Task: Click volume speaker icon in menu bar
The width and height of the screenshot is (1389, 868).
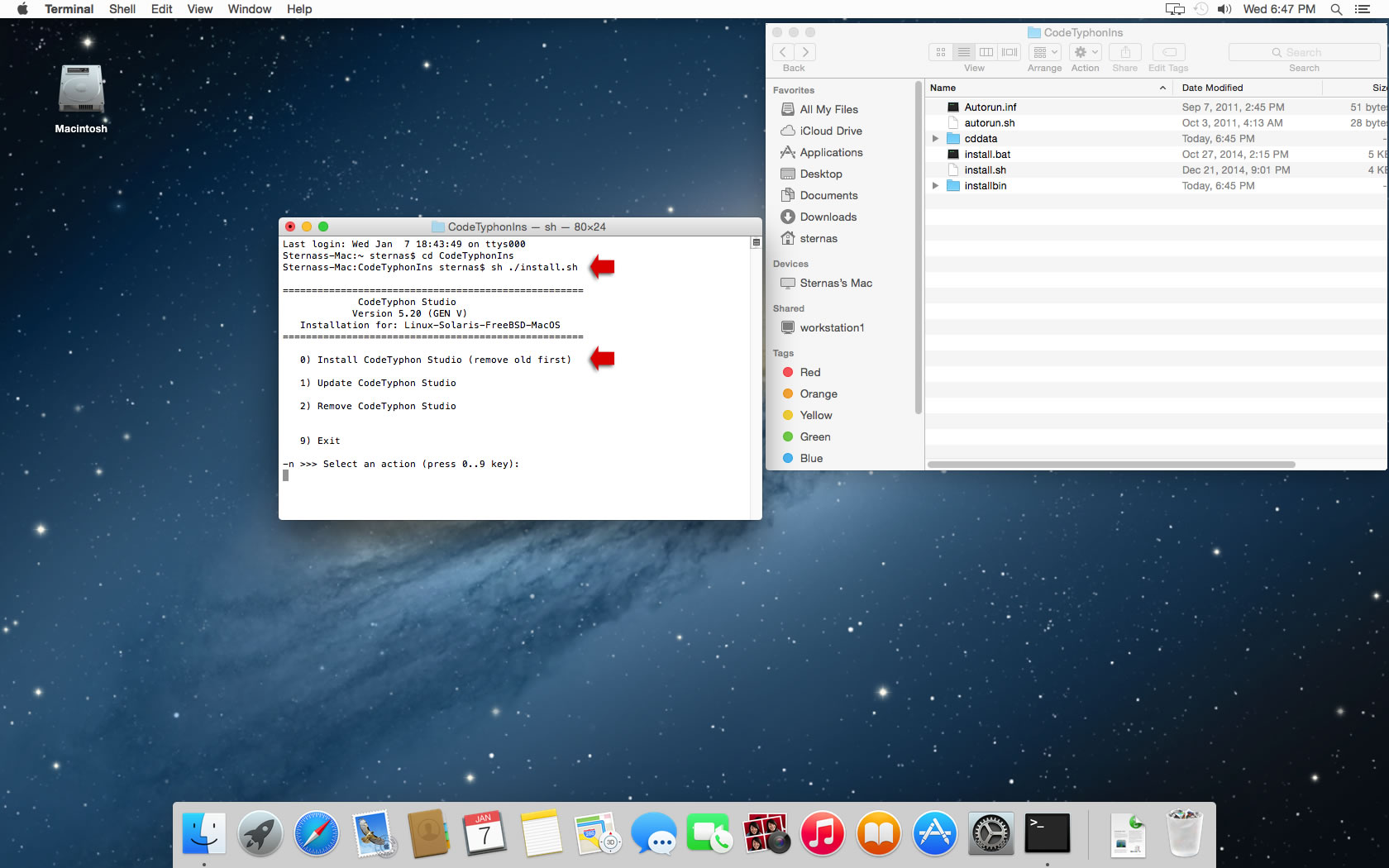Action: pyautogui.click(x=1224, y=9)
